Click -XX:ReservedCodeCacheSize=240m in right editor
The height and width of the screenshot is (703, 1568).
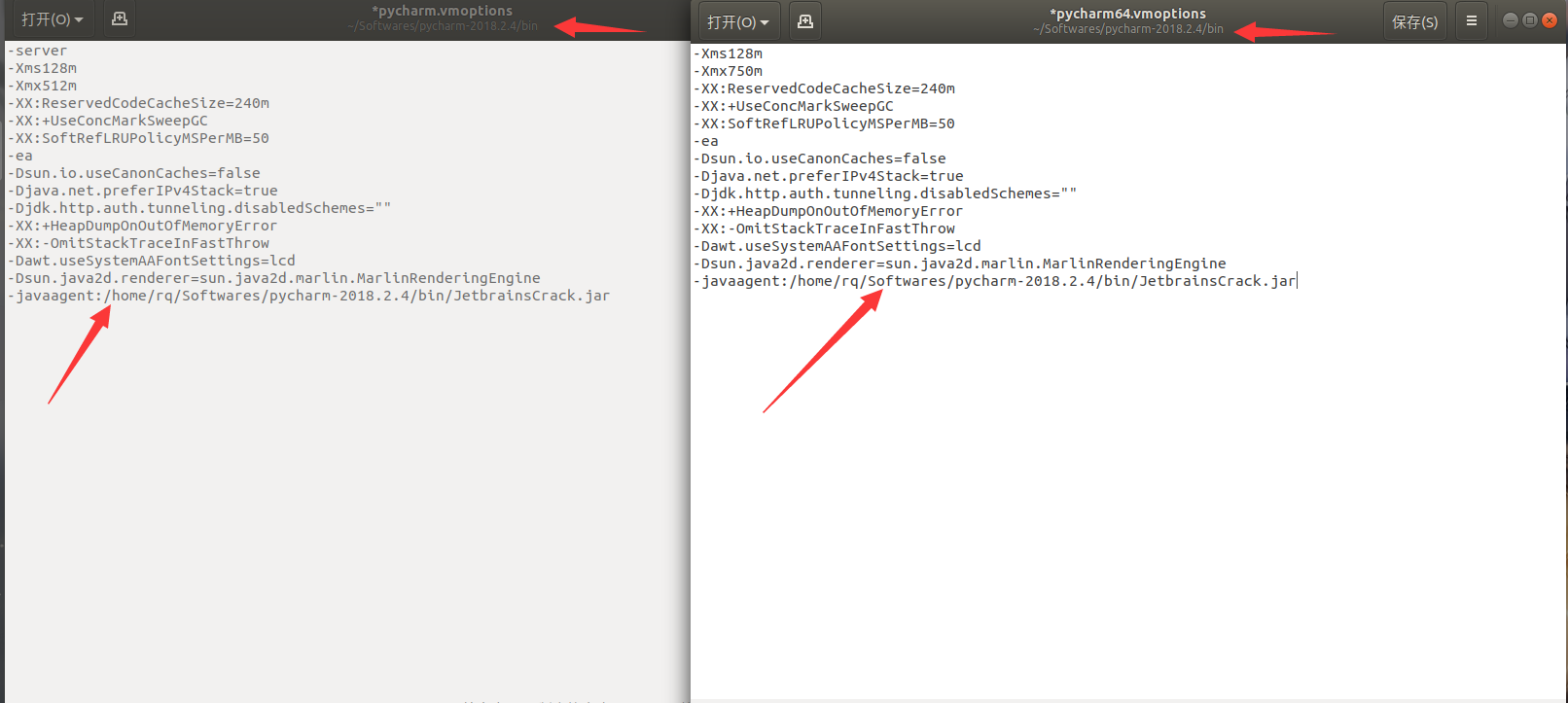tap(824, 88)
